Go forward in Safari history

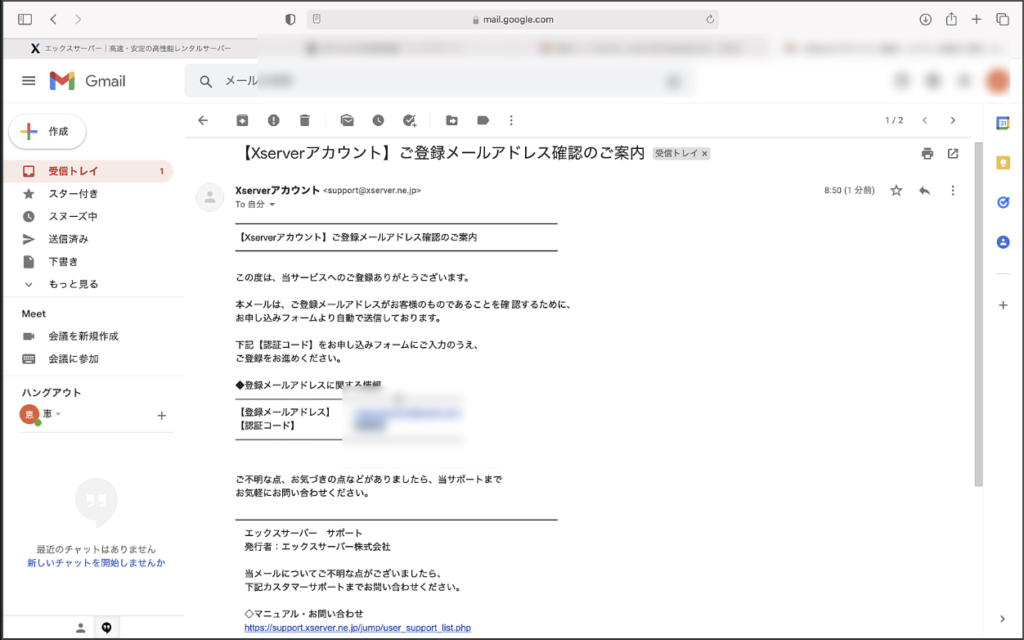click(x=78, y=20)
